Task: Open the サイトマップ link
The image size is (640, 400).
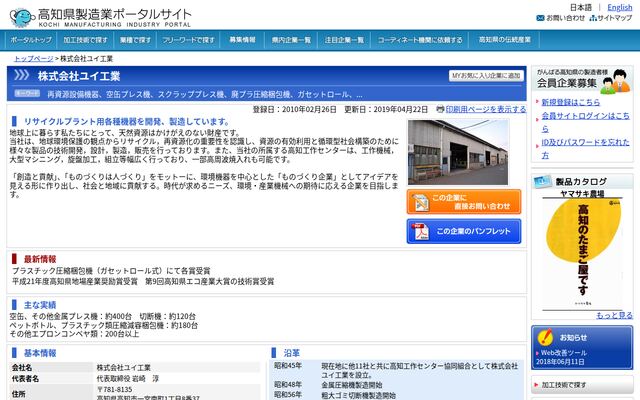Action: point(615,18)
